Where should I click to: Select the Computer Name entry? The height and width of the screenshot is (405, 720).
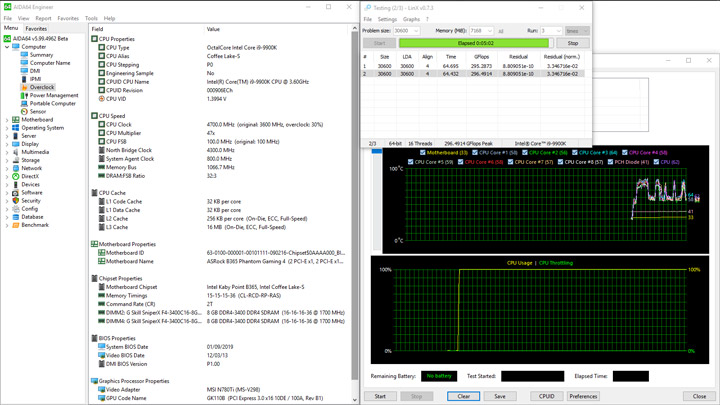click(x=49, y=63)
